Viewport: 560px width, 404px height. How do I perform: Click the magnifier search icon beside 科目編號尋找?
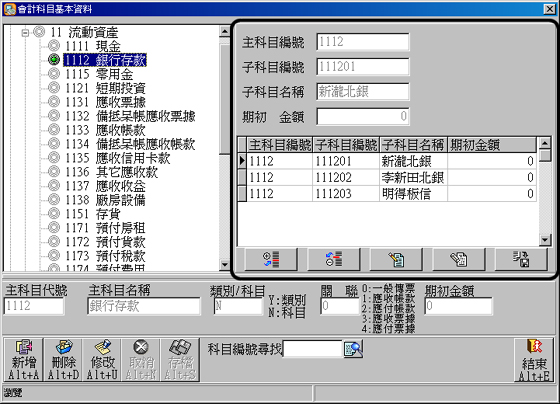(353, 349)
